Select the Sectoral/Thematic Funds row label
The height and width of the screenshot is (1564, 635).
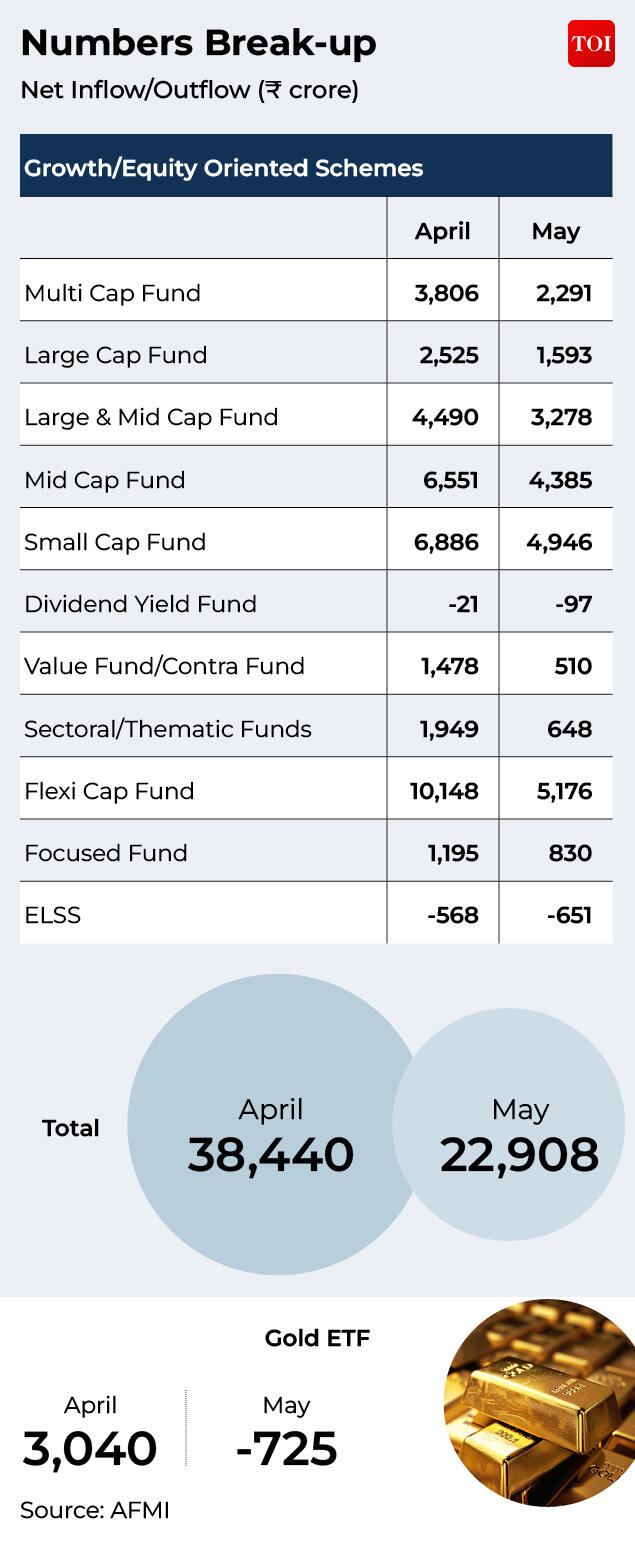pos(168,729)
